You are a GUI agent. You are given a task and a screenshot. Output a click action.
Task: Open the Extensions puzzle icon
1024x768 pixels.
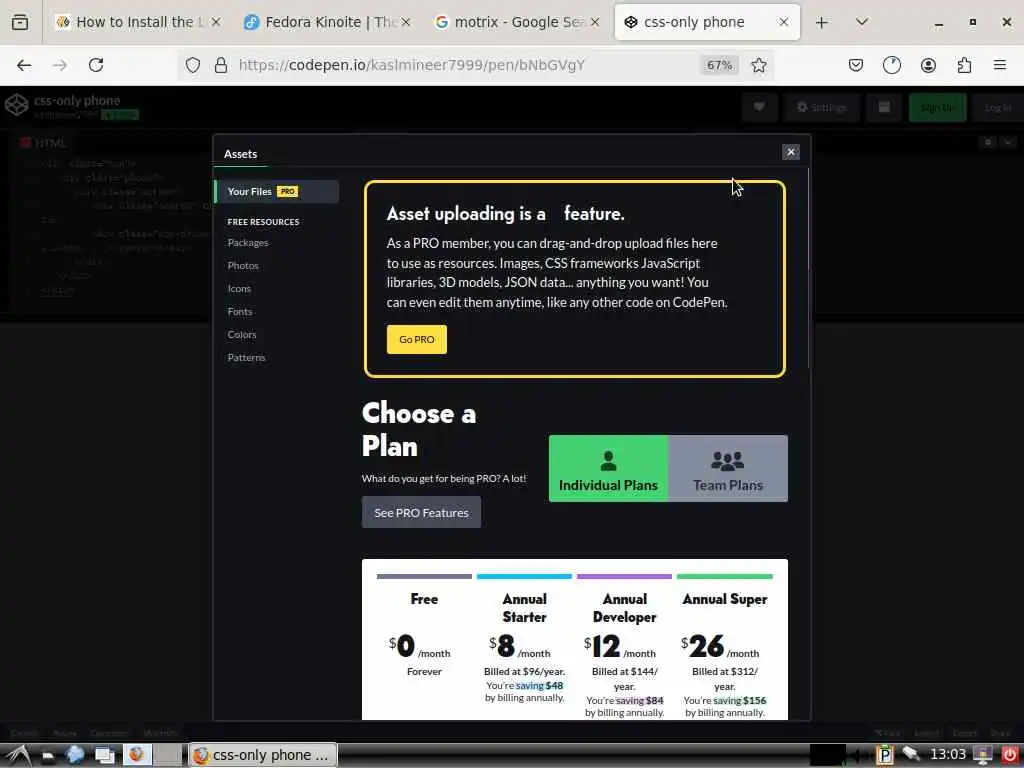tap(964, 65)
